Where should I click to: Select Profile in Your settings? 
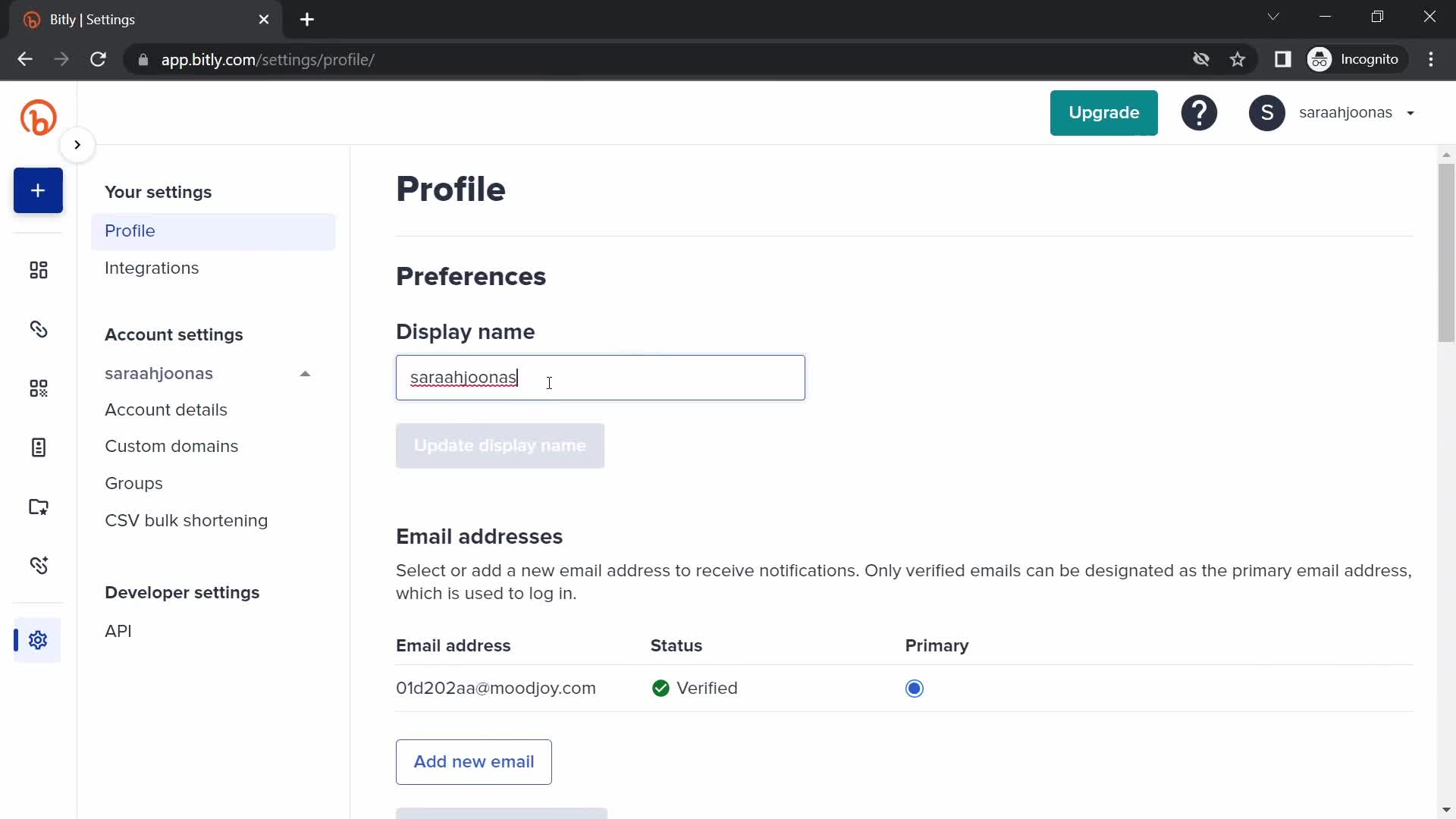[213, 231]
